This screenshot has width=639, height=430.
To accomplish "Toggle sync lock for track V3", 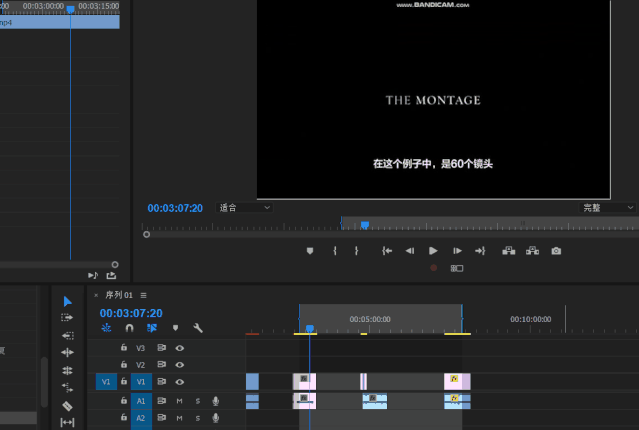I will coord(161,348).
